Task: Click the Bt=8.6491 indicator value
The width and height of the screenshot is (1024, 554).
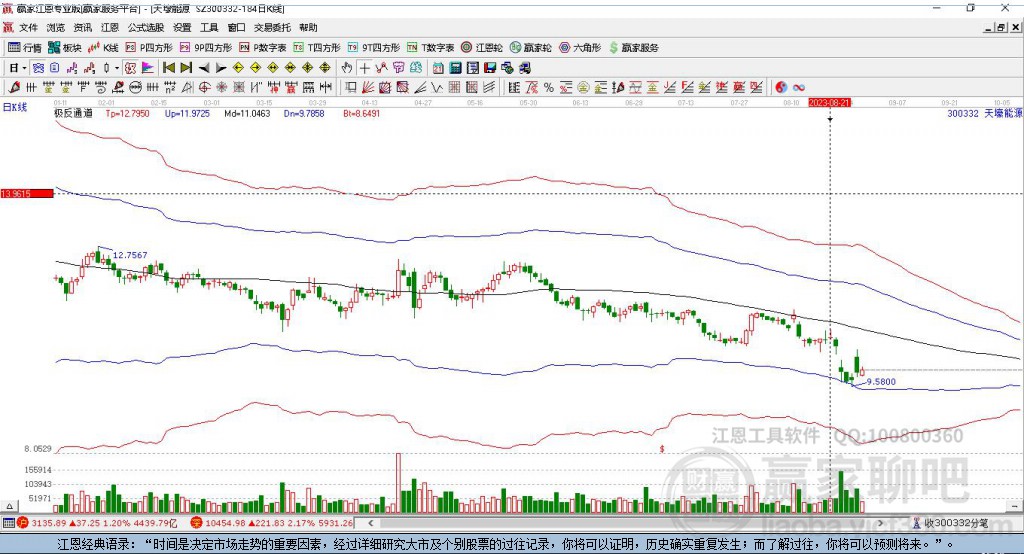Action: click(361, 113)
